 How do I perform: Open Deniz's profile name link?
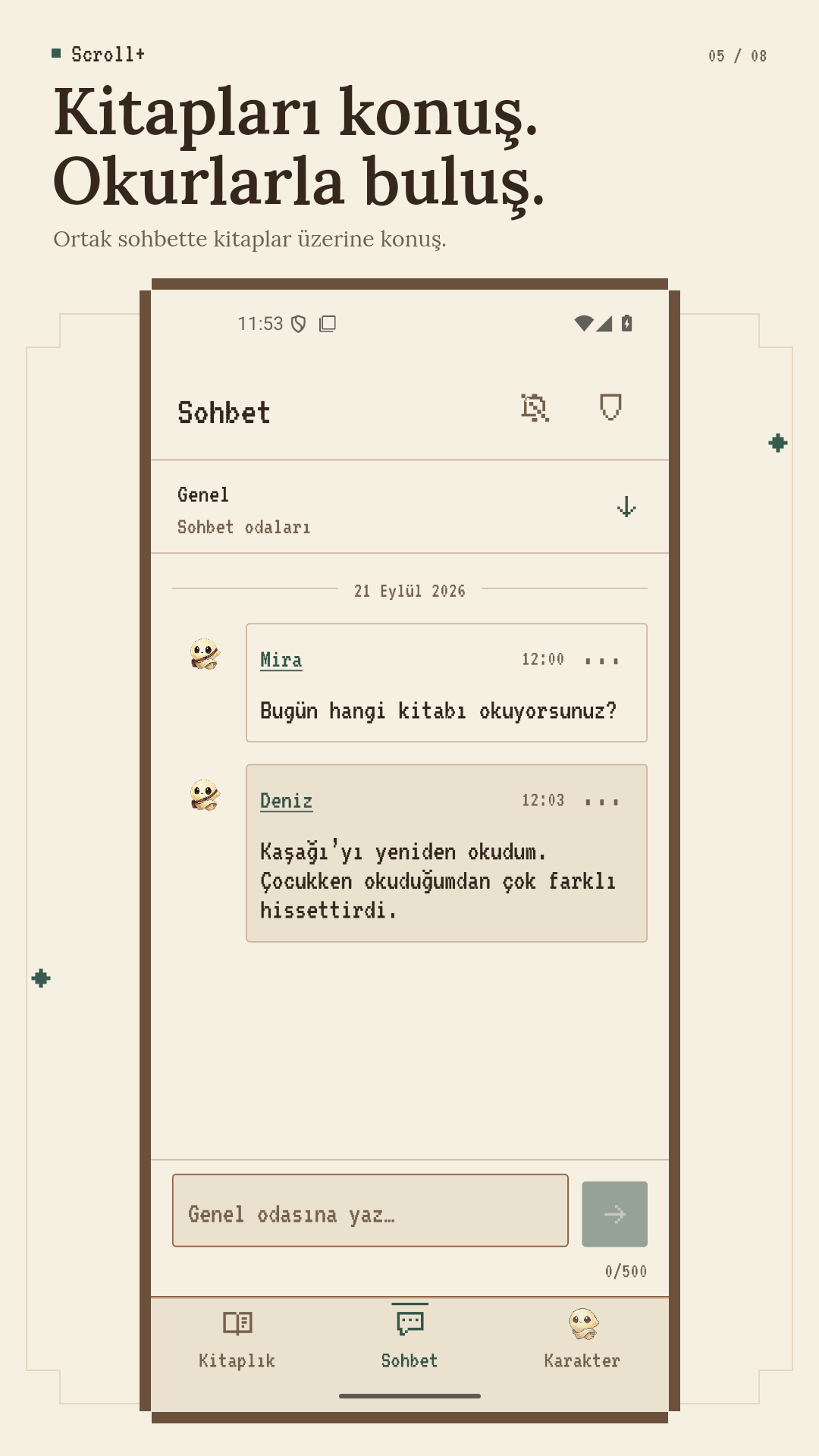pos(286,801)
